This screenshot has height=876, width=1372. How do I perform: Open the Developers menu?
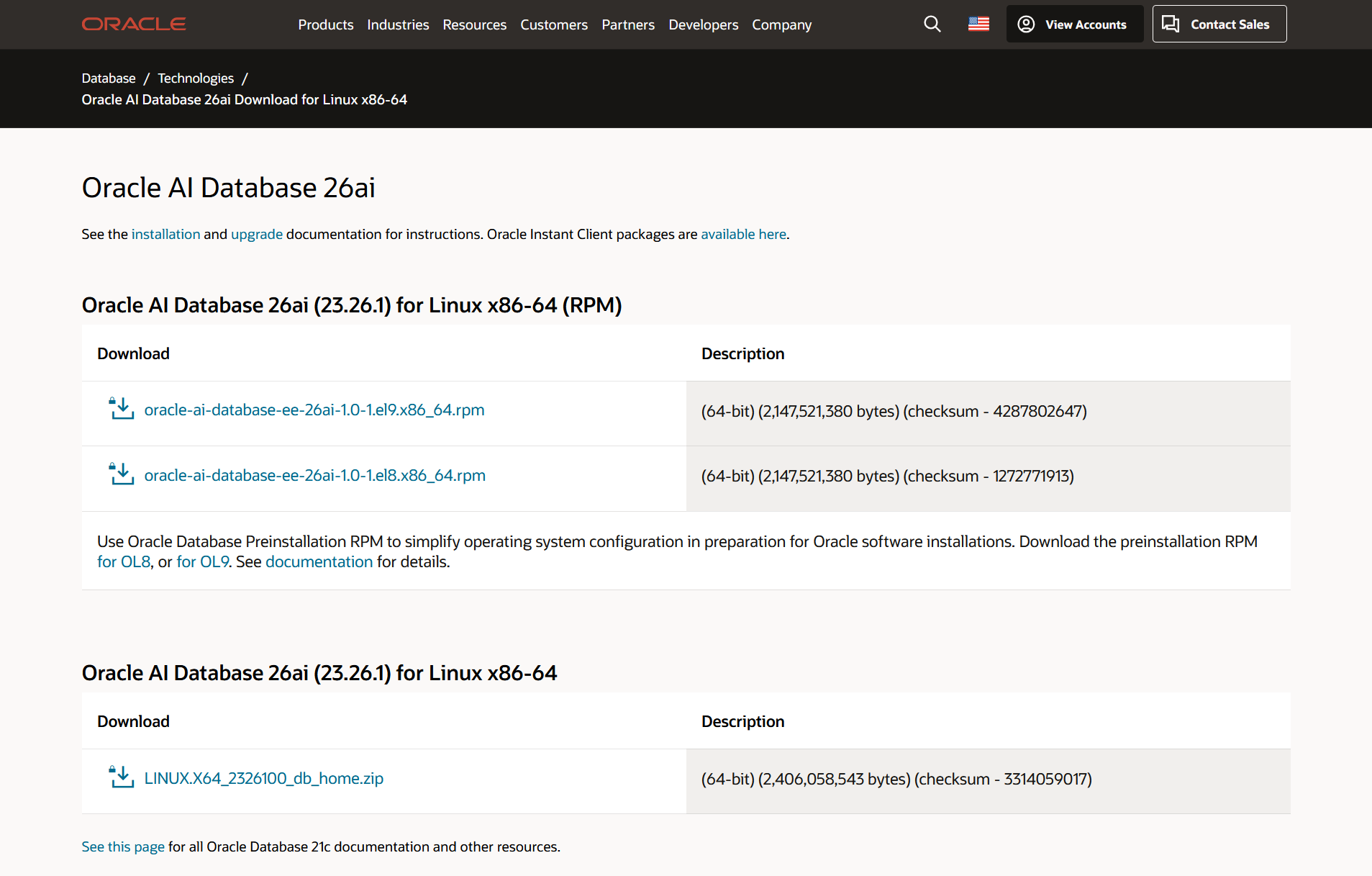point(703,24)
